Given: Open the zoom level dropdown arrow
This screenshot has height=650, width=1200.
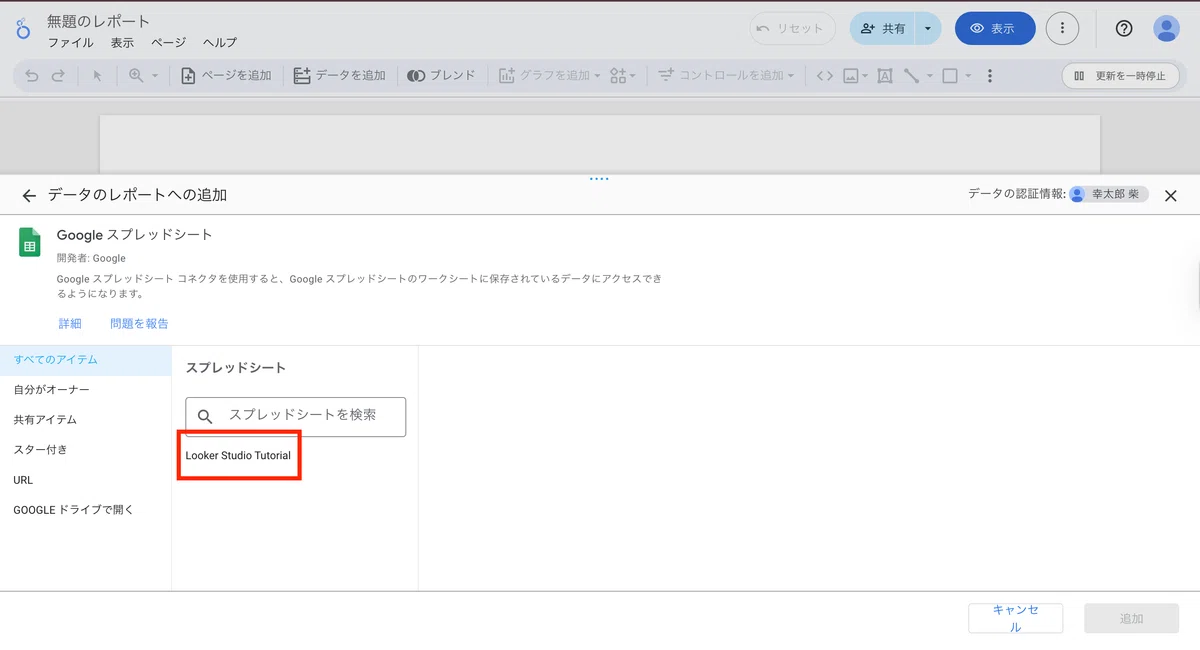Looking at the screenshot, I should click(155, 76).
